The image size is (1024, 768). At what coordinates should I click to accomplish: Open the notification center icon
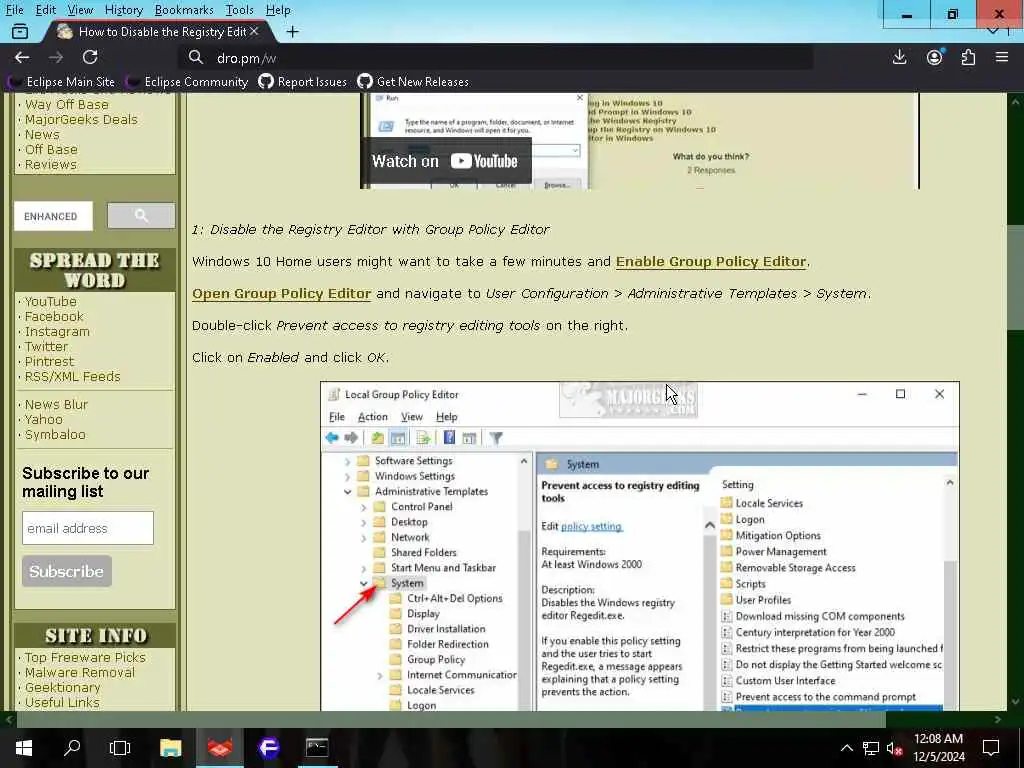click(x=991, y=747)
